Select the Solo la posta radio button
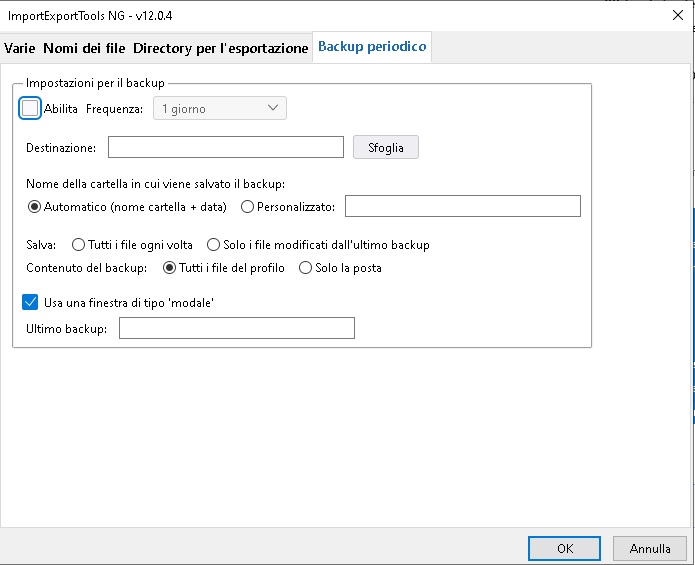Screen dimensions: 695x565 click(x=305, y=268)
